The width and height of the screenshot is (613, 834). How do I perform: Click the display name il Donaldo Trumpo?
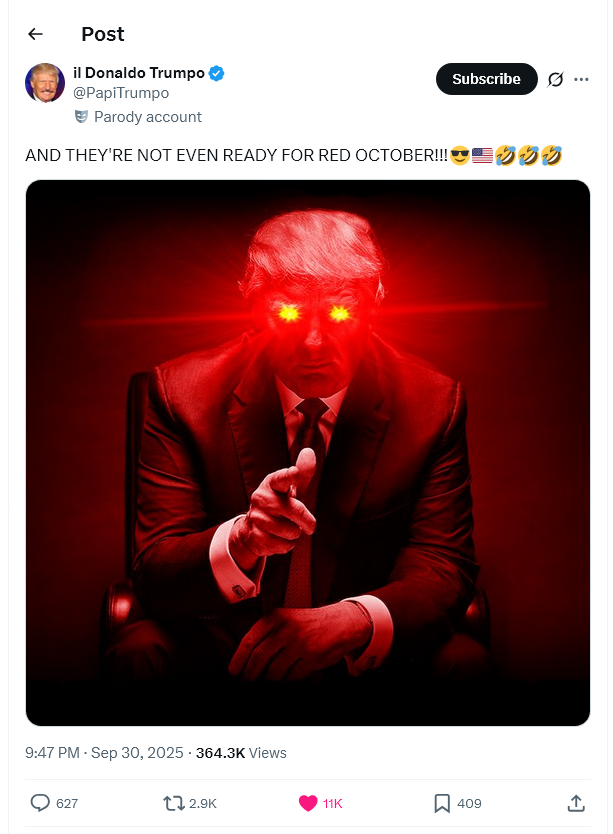point(139,73)
